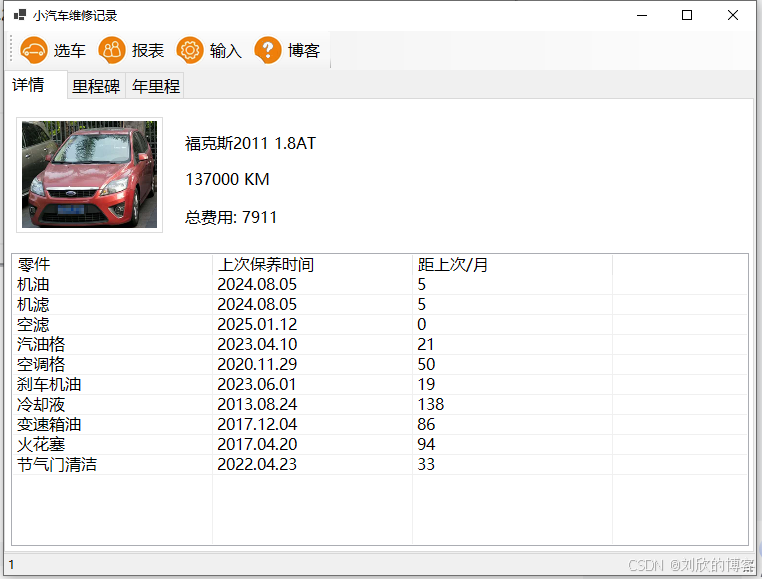Switch to the 年里程 tab

pyautogui.click(x=155, y=86)
